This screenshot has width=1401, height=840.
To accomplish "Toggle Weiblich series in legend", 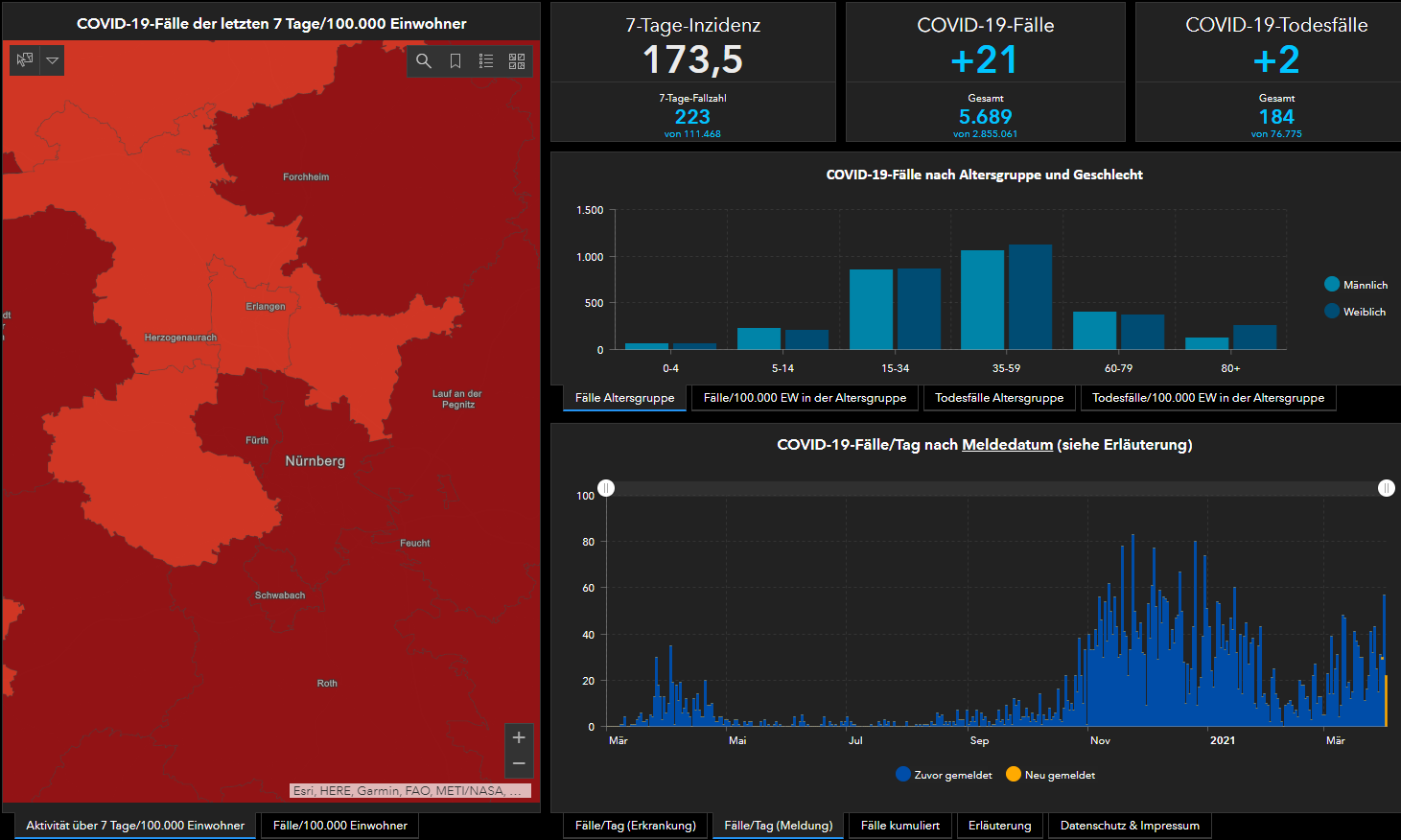I will coord(1332,312).
